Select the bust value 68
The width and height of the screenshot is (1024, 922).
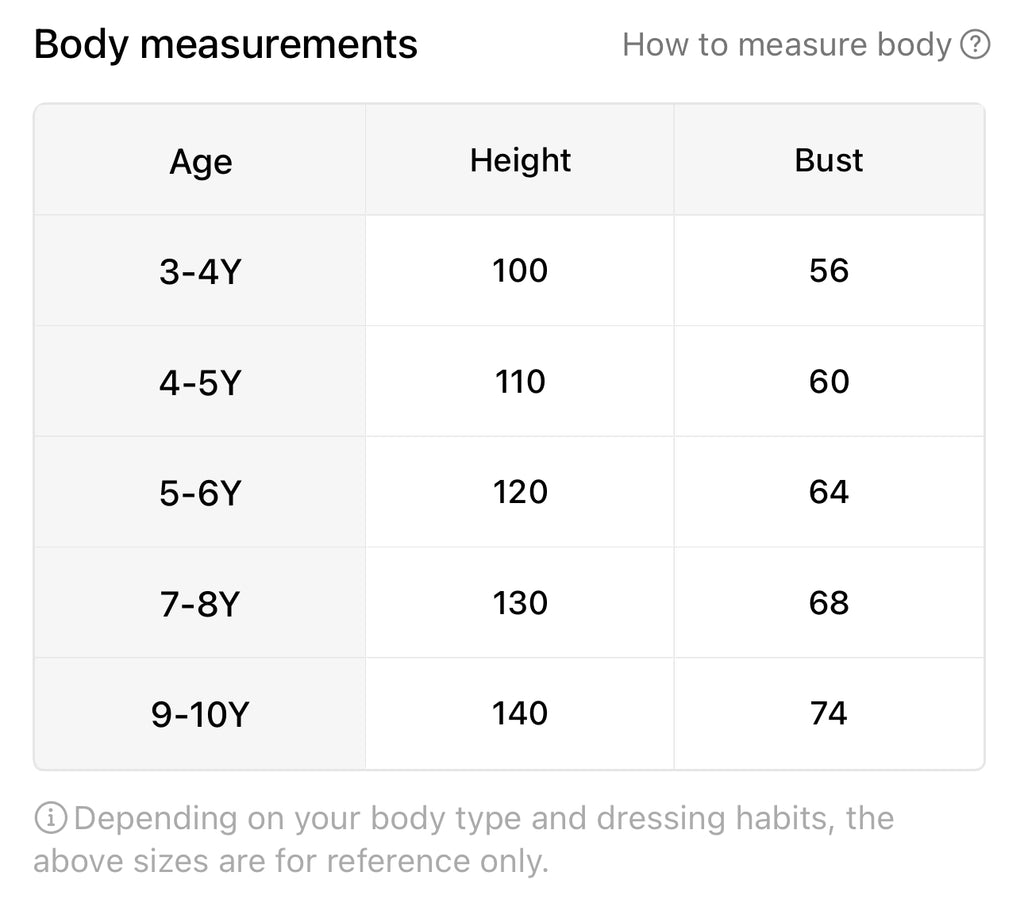[829, 603]
